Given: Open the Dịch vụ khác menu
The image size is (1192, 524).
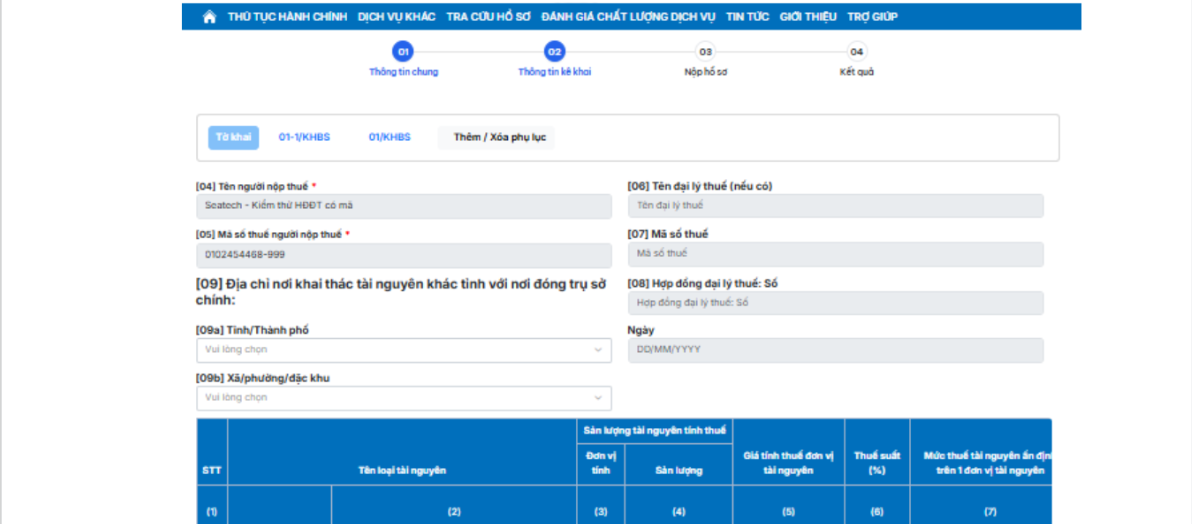Looking at the screenshot, I should pyautogui.click(x=396, y=17).
